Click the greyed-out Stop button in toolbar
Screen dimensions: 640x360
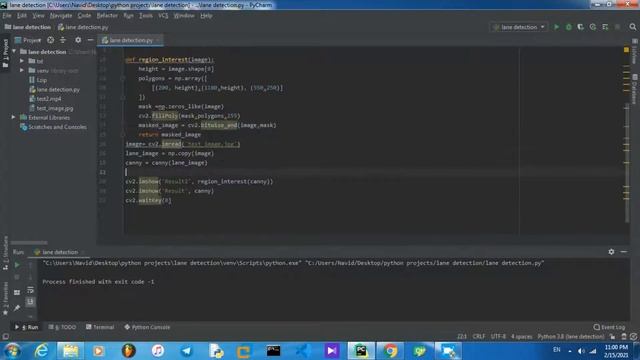(x=618, y=27)
